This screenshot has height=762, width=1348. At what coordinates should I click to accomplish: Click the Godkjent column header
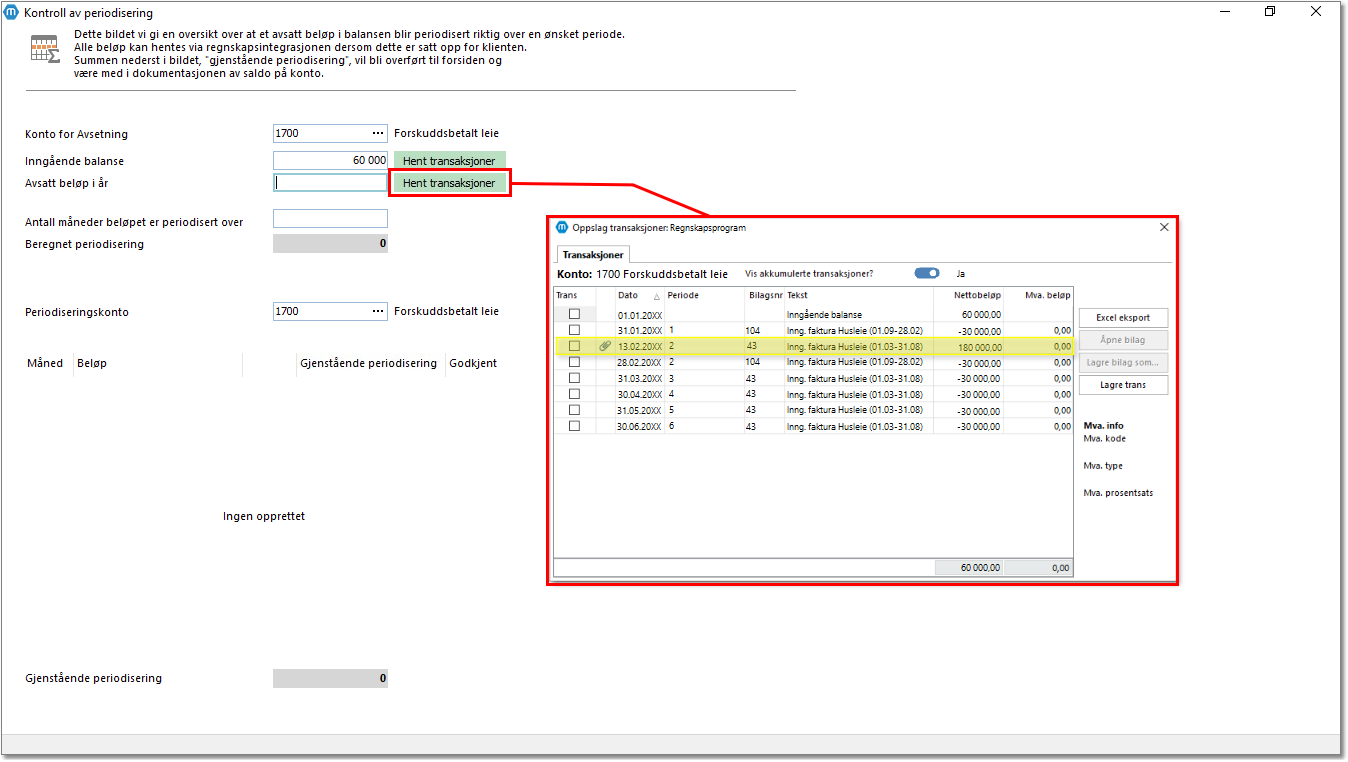[473, 363]
